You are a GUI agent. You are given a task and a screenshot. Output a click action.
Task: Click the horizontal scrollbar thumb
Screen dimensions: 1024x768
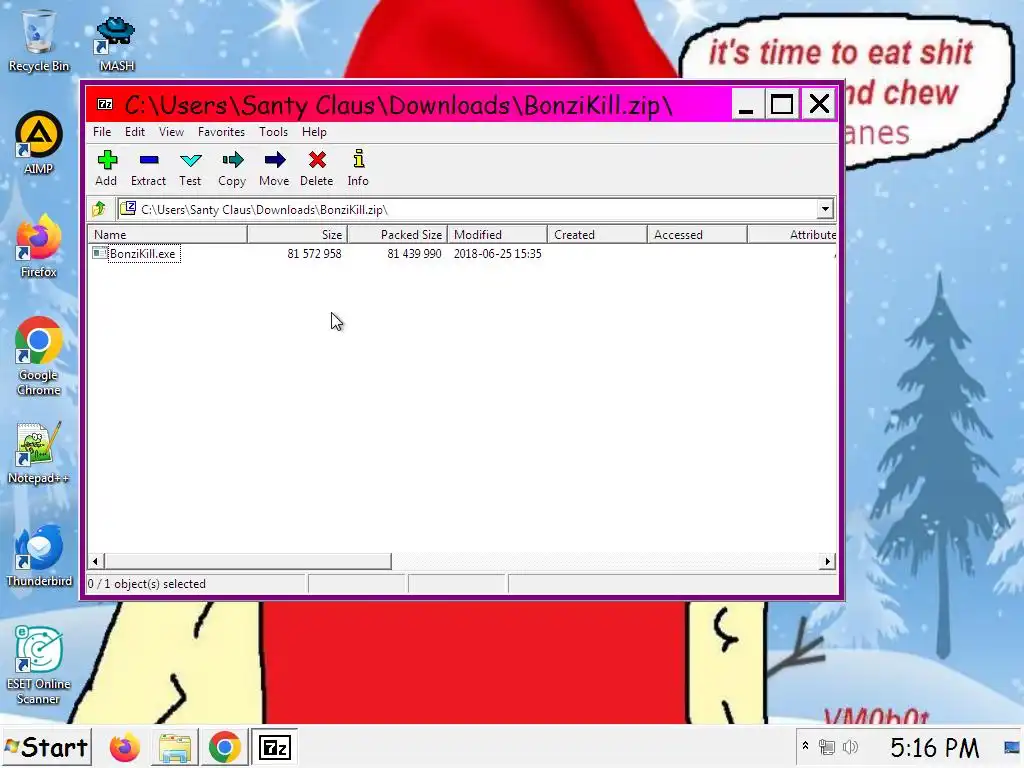coord(248,561)
